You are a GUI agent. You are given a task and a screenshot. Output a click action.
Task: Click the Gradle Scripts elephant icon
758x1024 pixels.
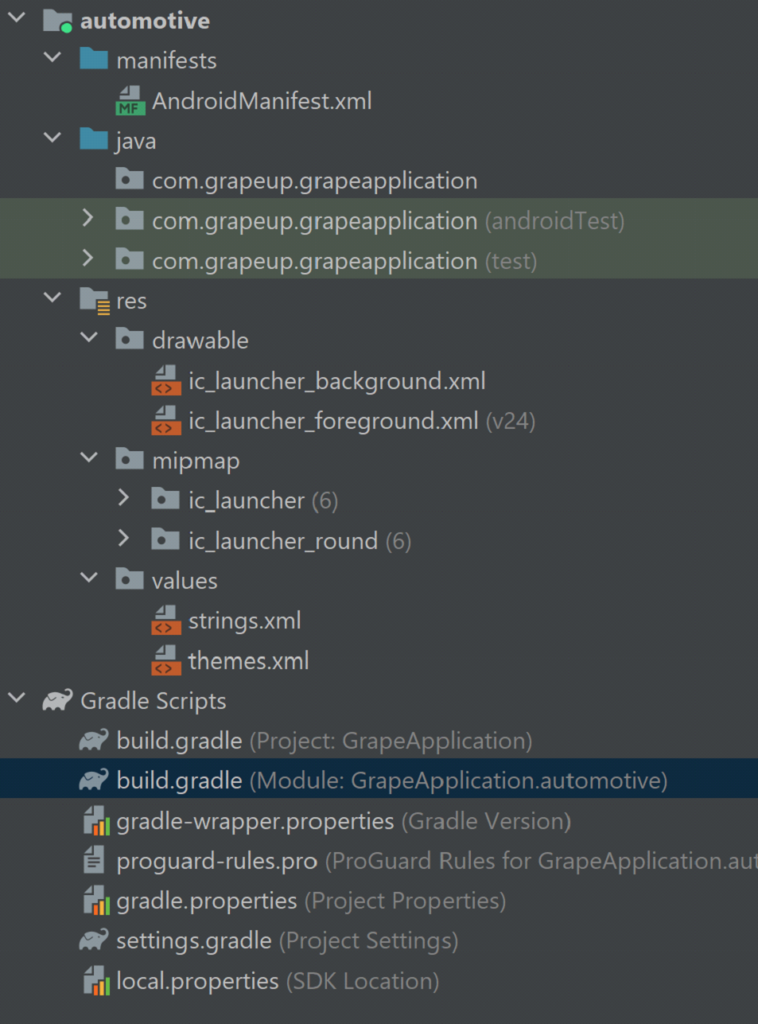pyautogui.click(x=57, y=700)
